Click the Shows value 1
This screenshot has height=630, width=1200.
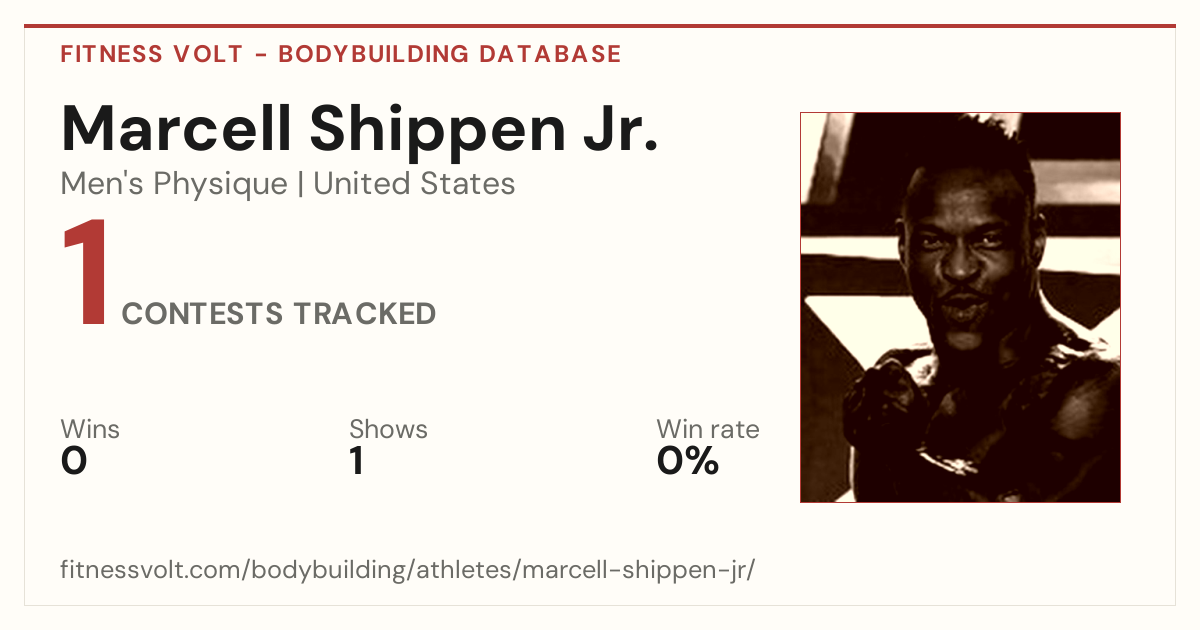356,461
